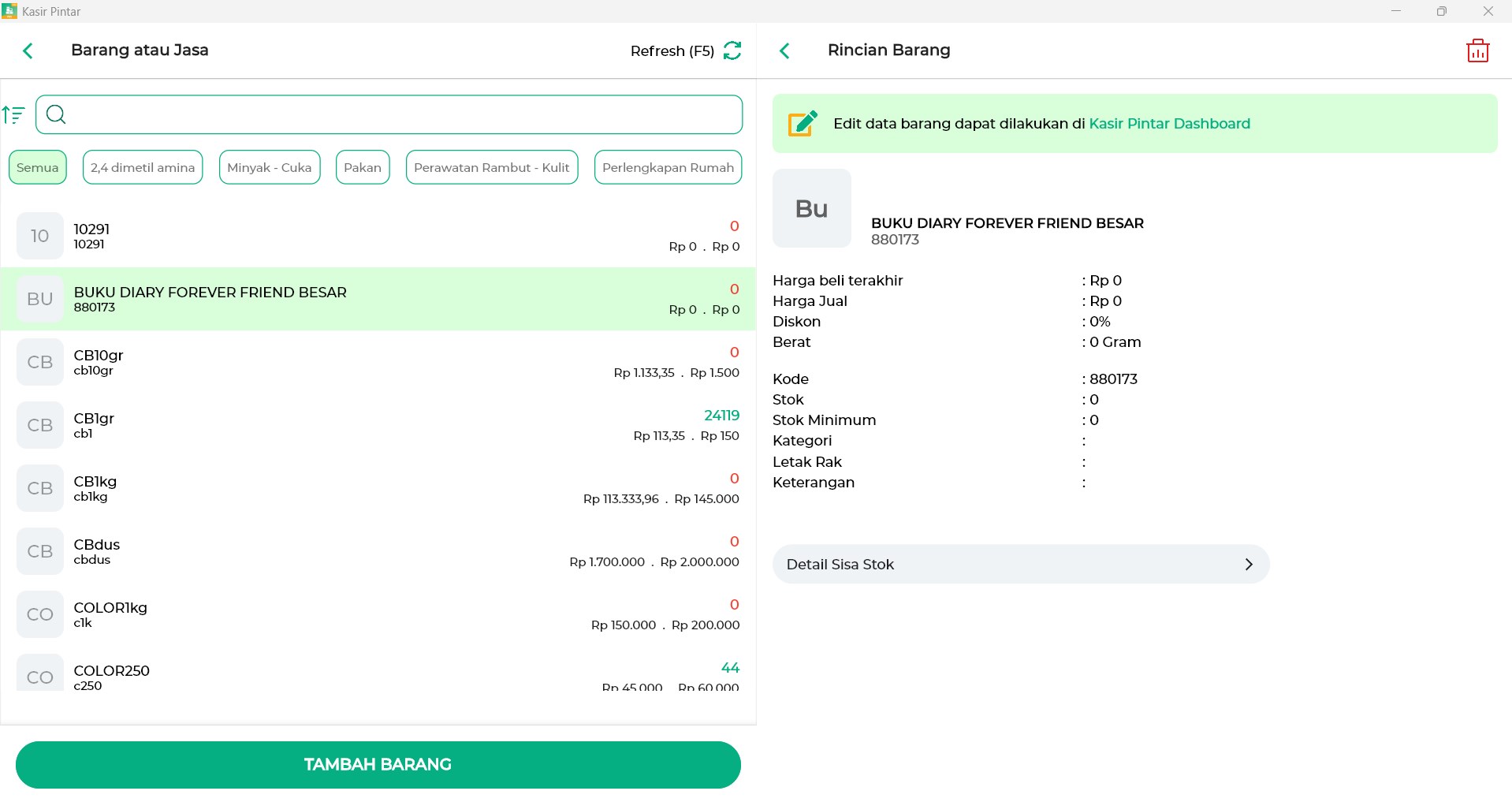Select the Semua category filter
Viewport: 1512px width, 802px height.
38,167
